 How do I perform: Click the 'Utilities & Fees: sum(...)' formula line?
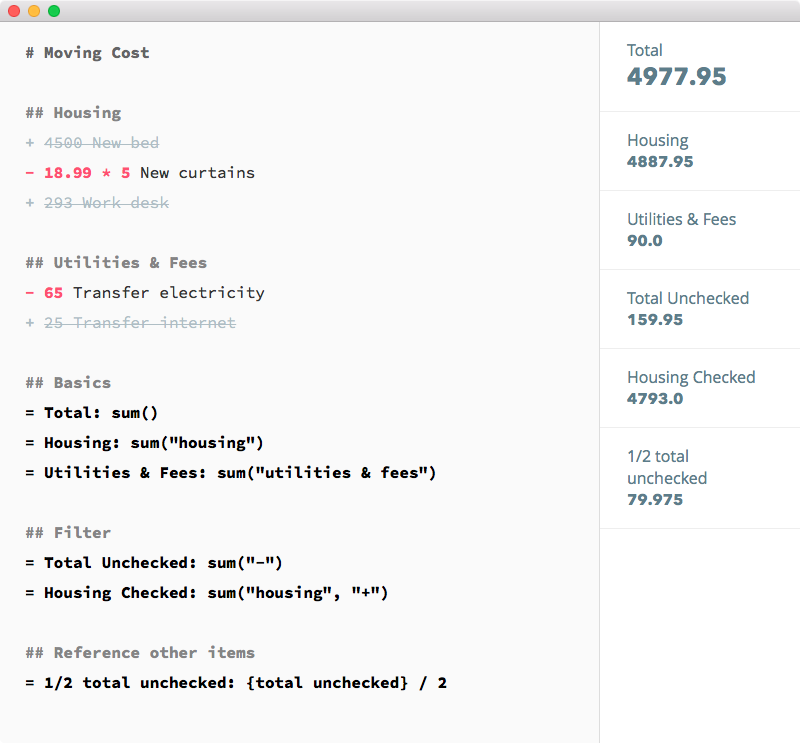pyautogui.click(x=231, y=473)
